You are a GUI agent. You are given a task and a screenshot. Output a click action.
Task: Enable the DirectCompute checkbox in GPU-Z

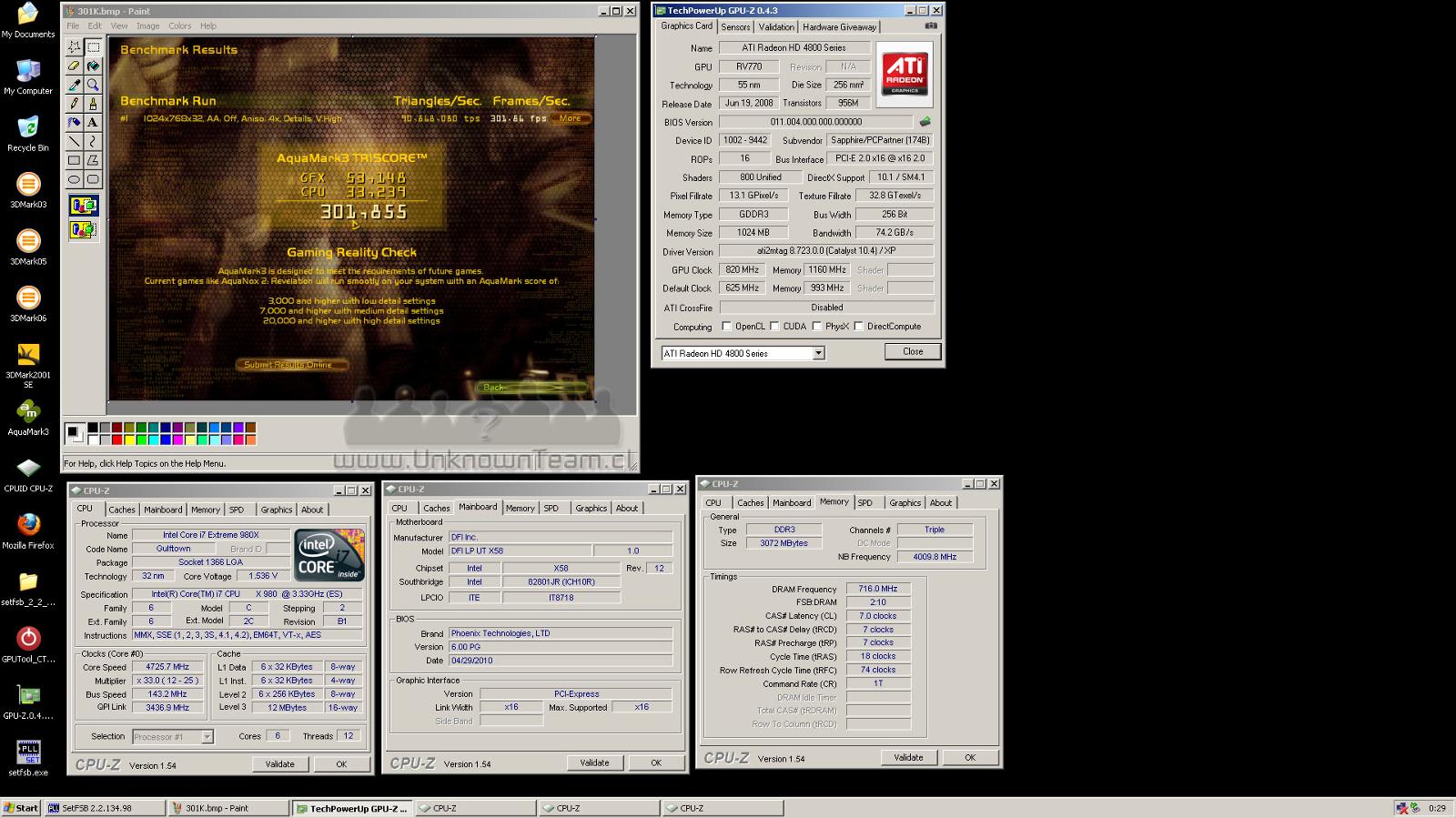(x=858, y=326)
